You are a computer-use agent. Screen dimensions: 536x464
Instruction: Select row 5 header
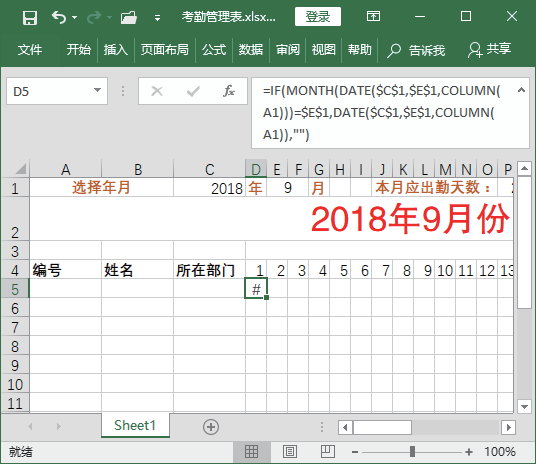click(x=15, y=289)
